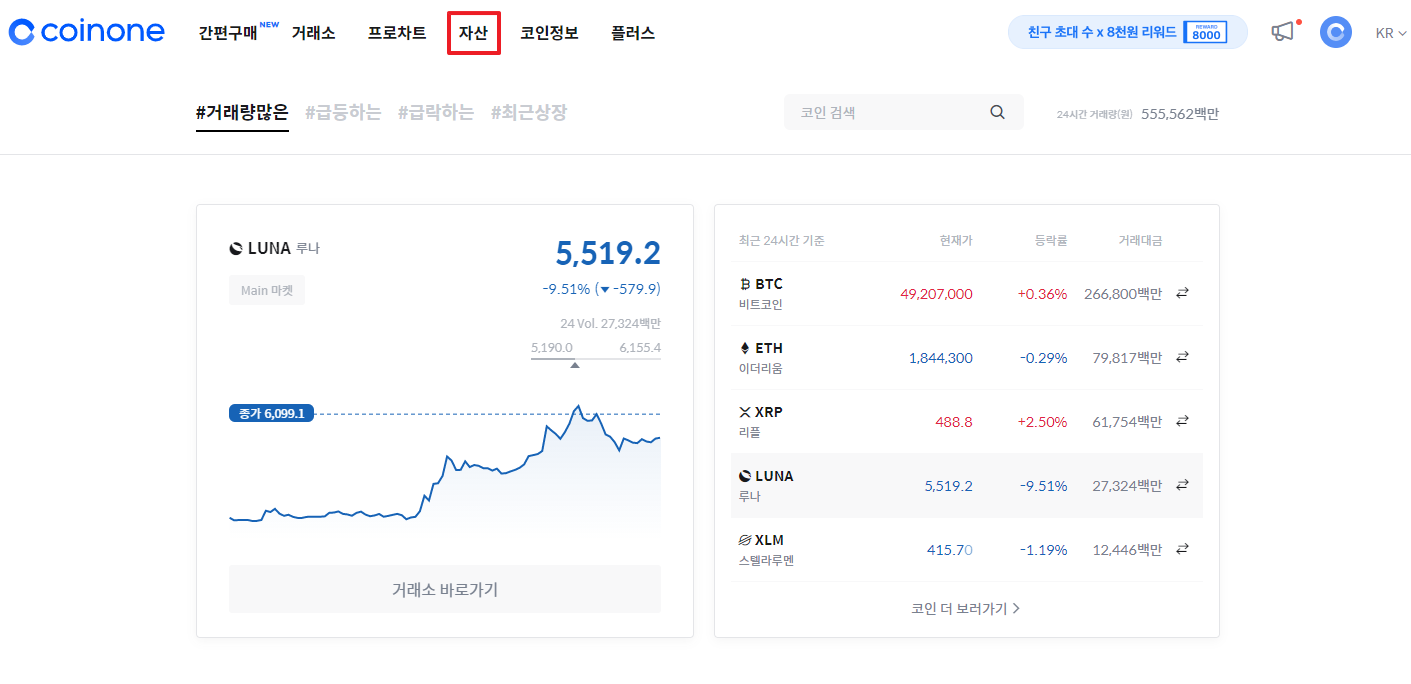Screen dimensions: 1411x684
Task: Click the search magnifier icon
Action: (x=997, y=112)
